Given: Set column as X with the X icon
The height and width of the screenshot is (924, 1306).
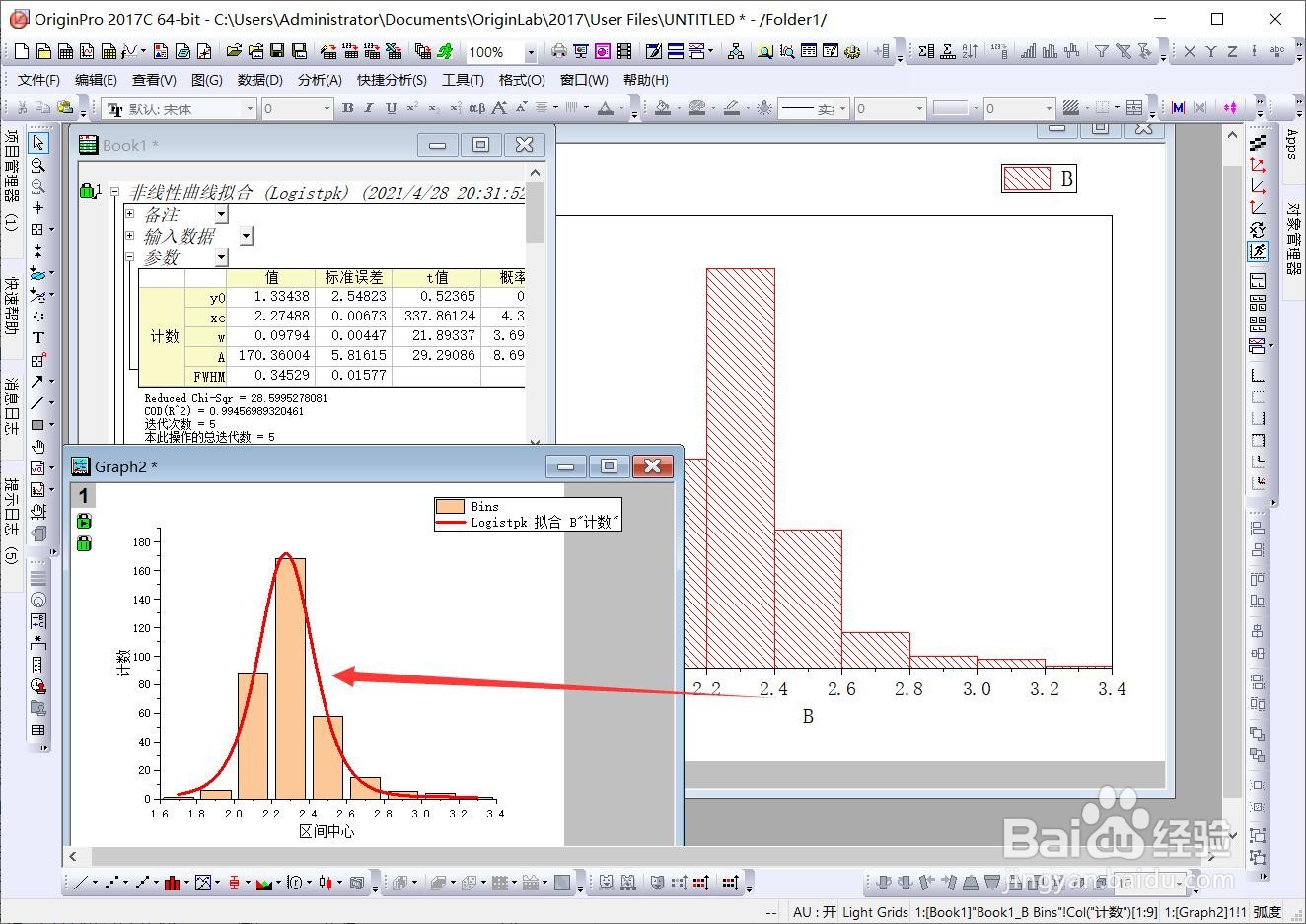Looking at the screenshot, I should click(x=1190, y=52).
